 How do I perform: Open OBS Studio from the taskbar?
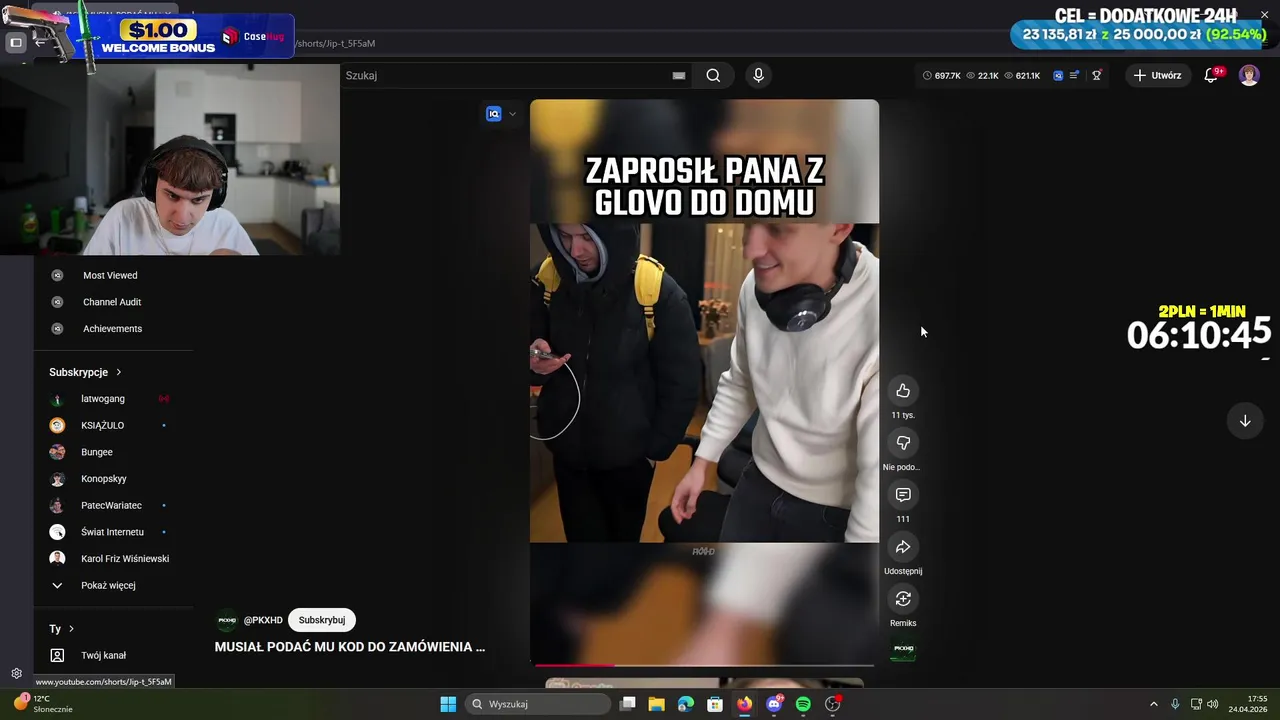click(x=833, y=704)
